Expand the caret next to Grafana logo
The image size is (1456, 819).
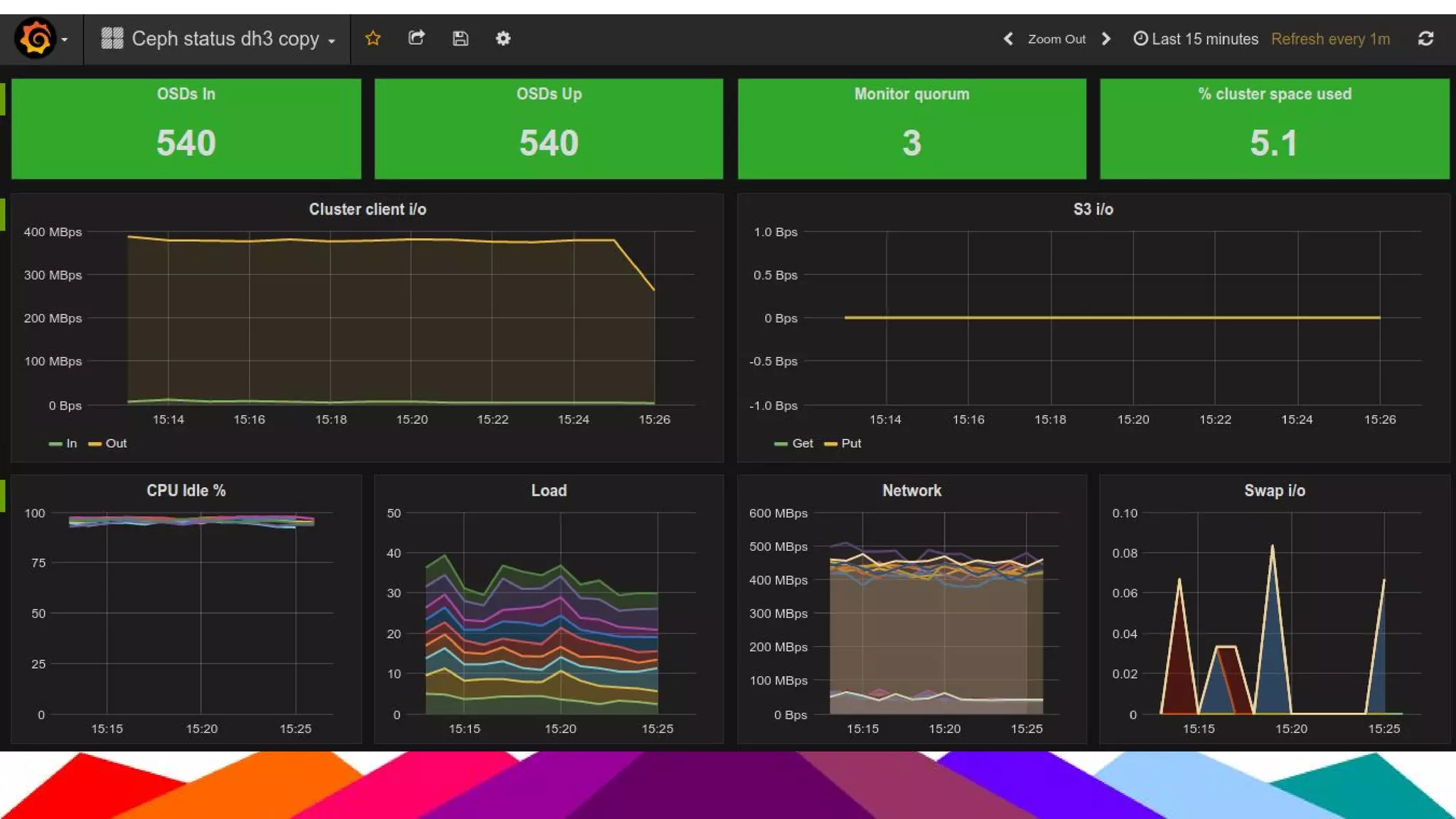[x=65, y=40]
